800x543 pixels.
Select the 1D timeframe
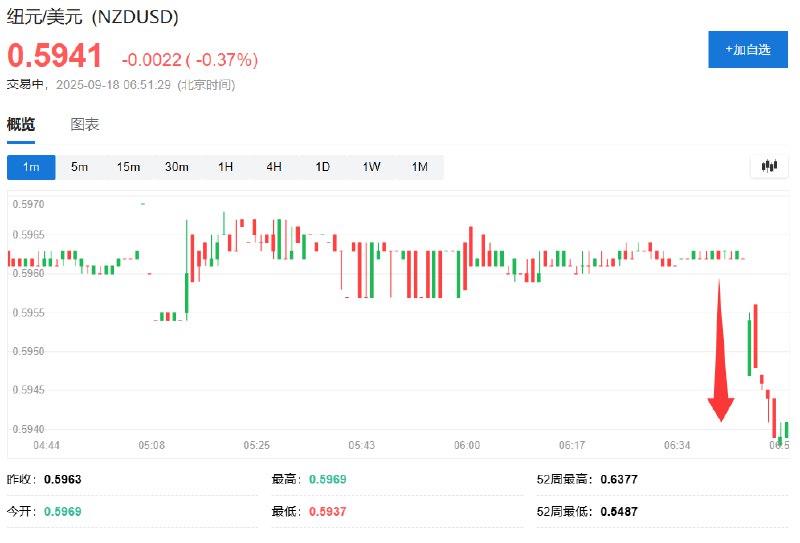point(322,167)
